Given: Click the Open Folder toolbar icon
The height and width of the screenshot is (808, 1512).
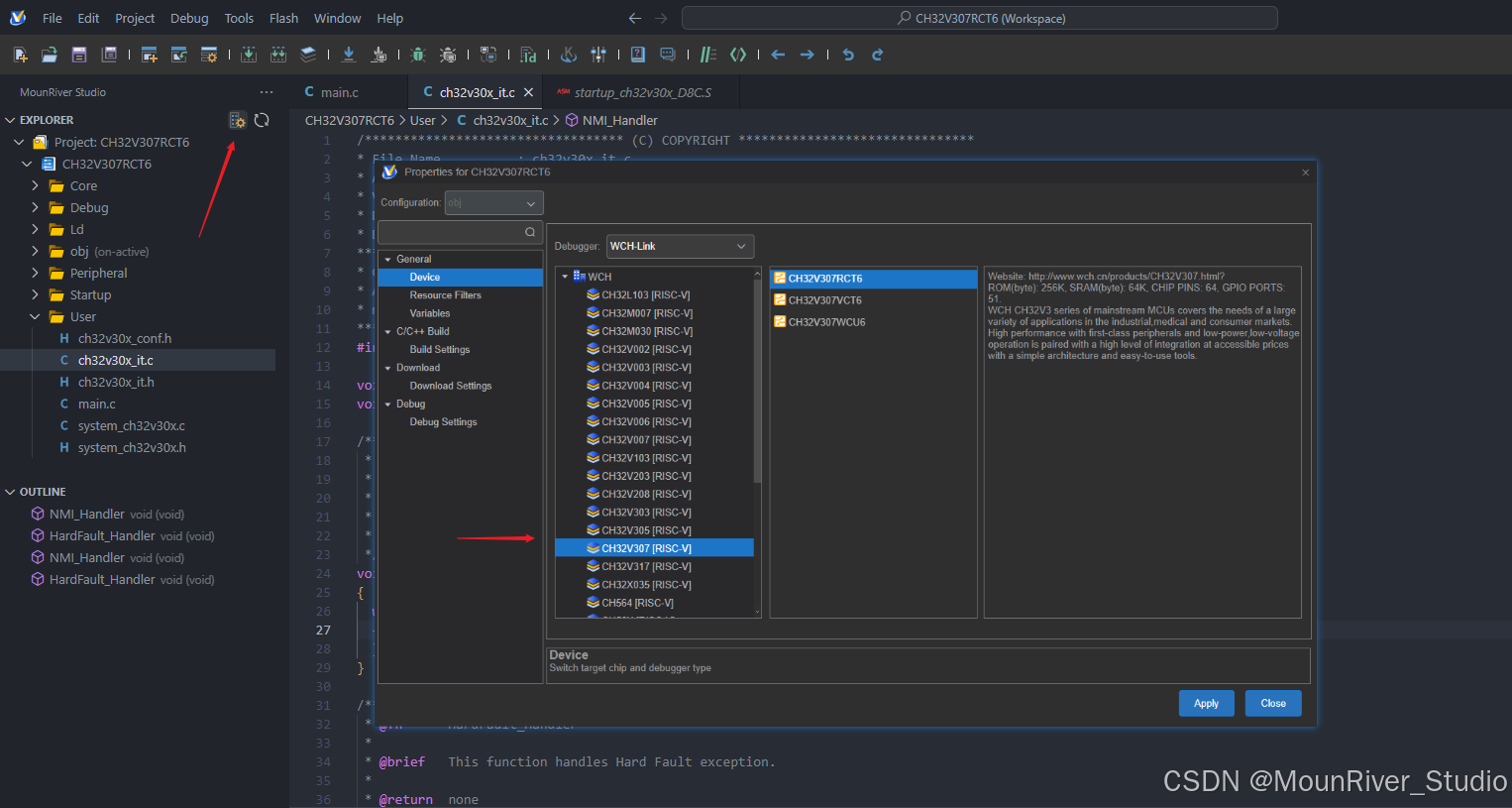Looking at the screenshot, I should tap(50, 55).
